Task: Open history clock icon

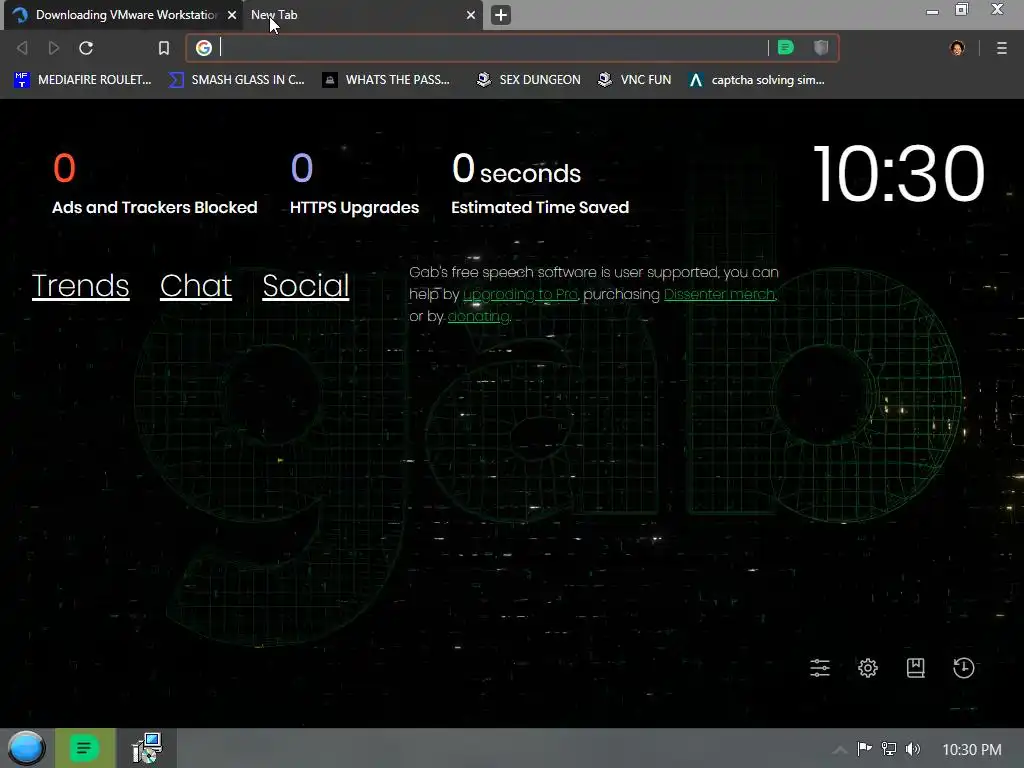Action: tap(964, 667)
